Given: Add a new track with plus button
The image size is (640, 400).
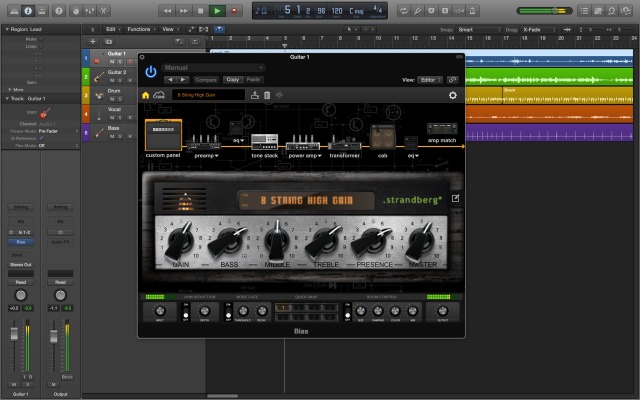Looking at the screenshot, I should point(93,41).
